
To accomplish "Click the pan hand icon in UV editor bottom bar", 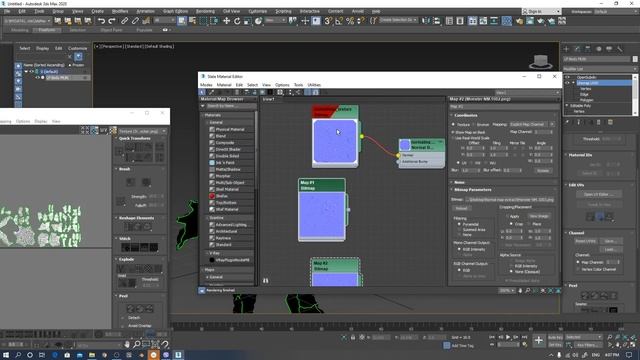I will click(127, 344).
